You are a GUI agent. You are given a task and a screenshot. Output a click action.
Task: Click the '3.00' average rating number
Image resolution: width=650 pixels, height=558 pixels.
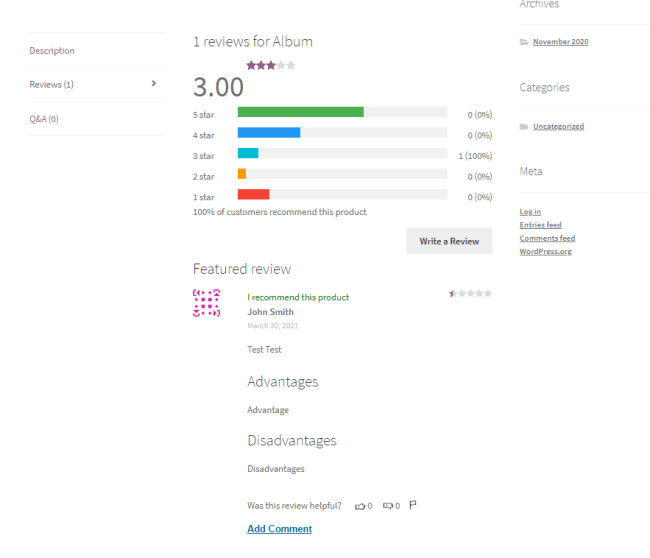tap(218, 87)
